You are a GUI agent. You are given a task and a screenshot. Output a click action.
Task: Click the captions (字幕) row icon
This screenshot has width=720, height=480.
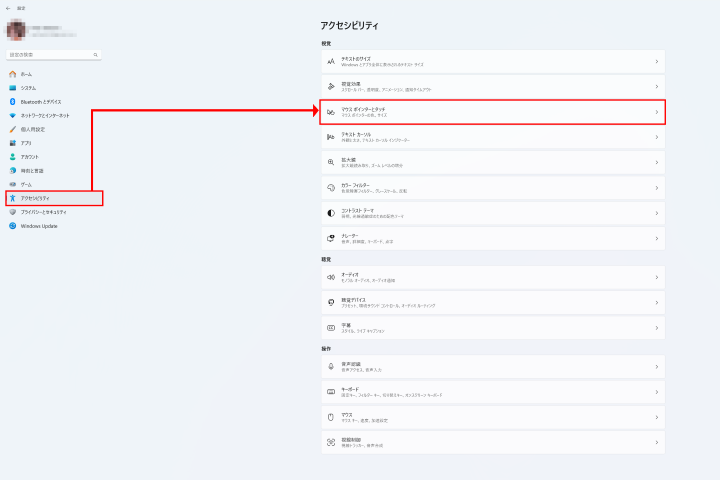[x=330, y=327]
